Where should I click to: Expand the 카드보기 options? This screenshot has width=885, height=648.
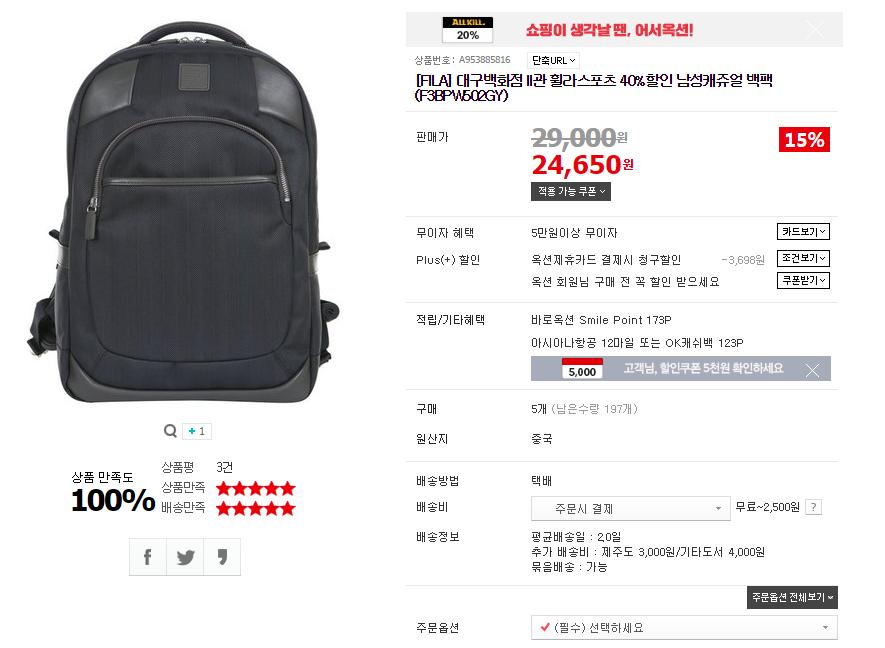[x=803, y=231]
